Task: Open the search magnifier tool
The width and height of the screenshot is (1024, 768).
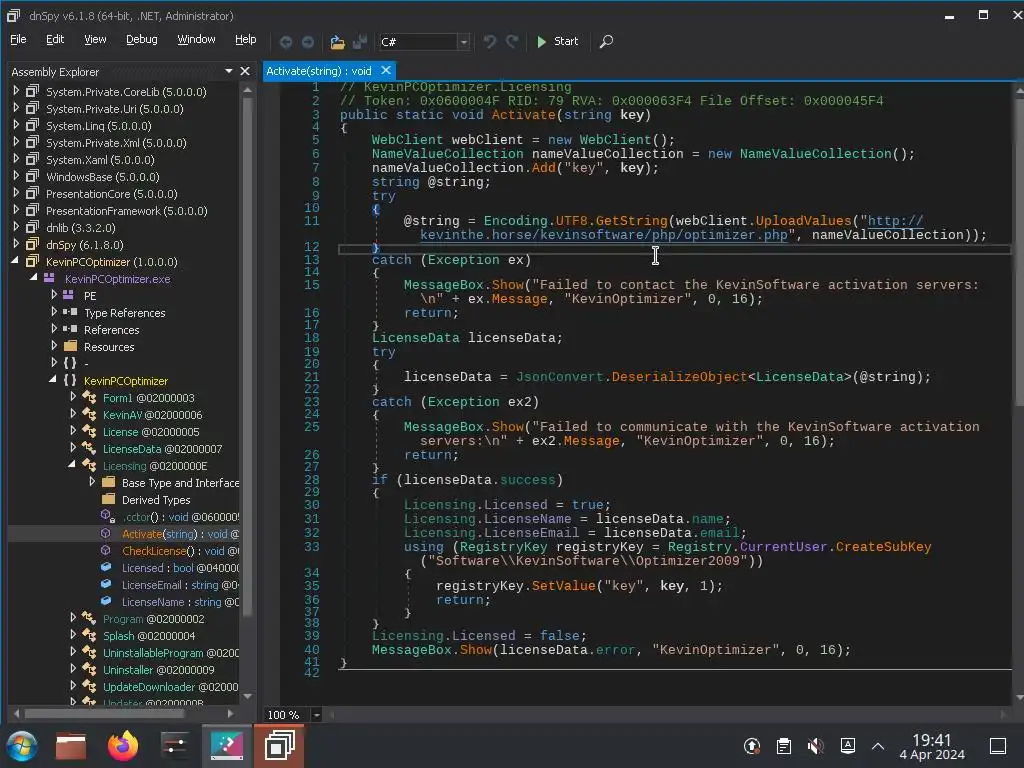Action: click(x=606, y=42)
